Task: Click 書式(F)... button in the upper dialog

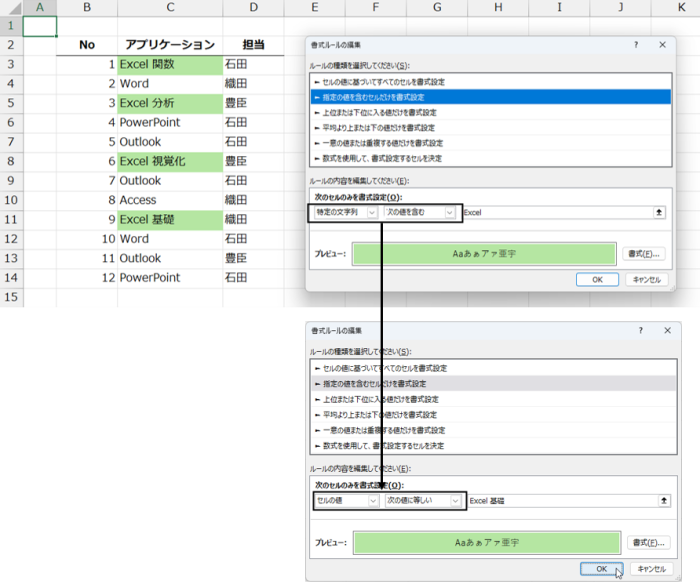Action: click(645, 254)
